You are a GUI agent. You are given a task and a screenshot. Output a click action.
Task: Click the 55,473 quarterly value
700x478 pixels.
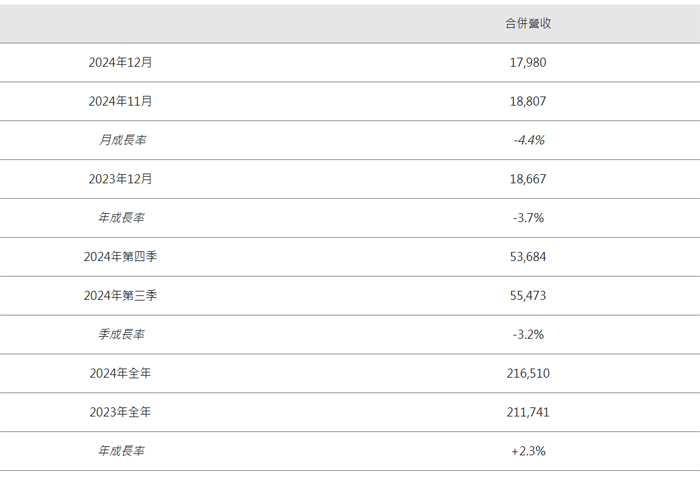coord(528,296)
